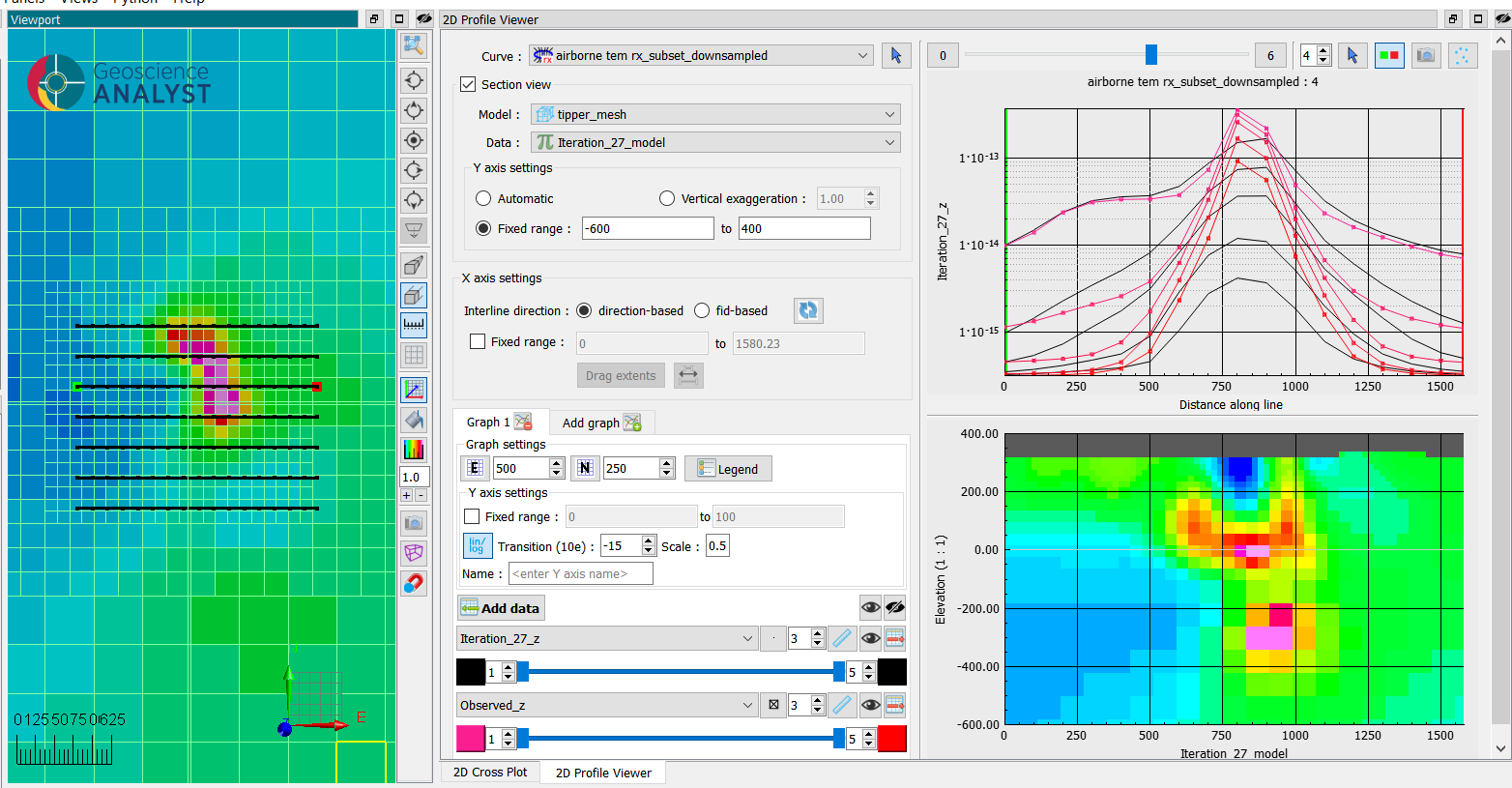Click the table export icon for Iteration_27_z
1512x788 pixels.
[x=894, y=638]
